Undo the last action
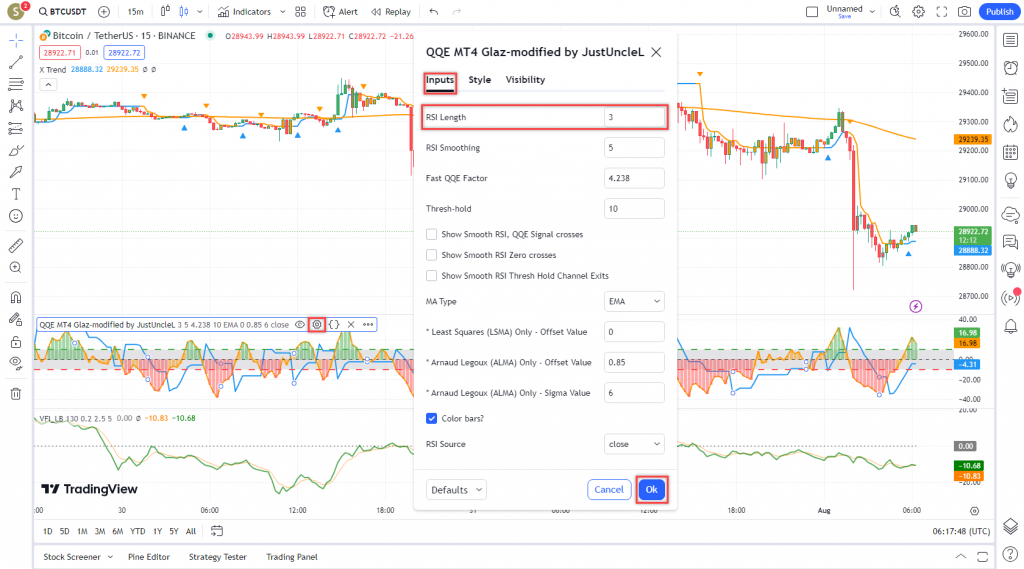 click(434, 12)
